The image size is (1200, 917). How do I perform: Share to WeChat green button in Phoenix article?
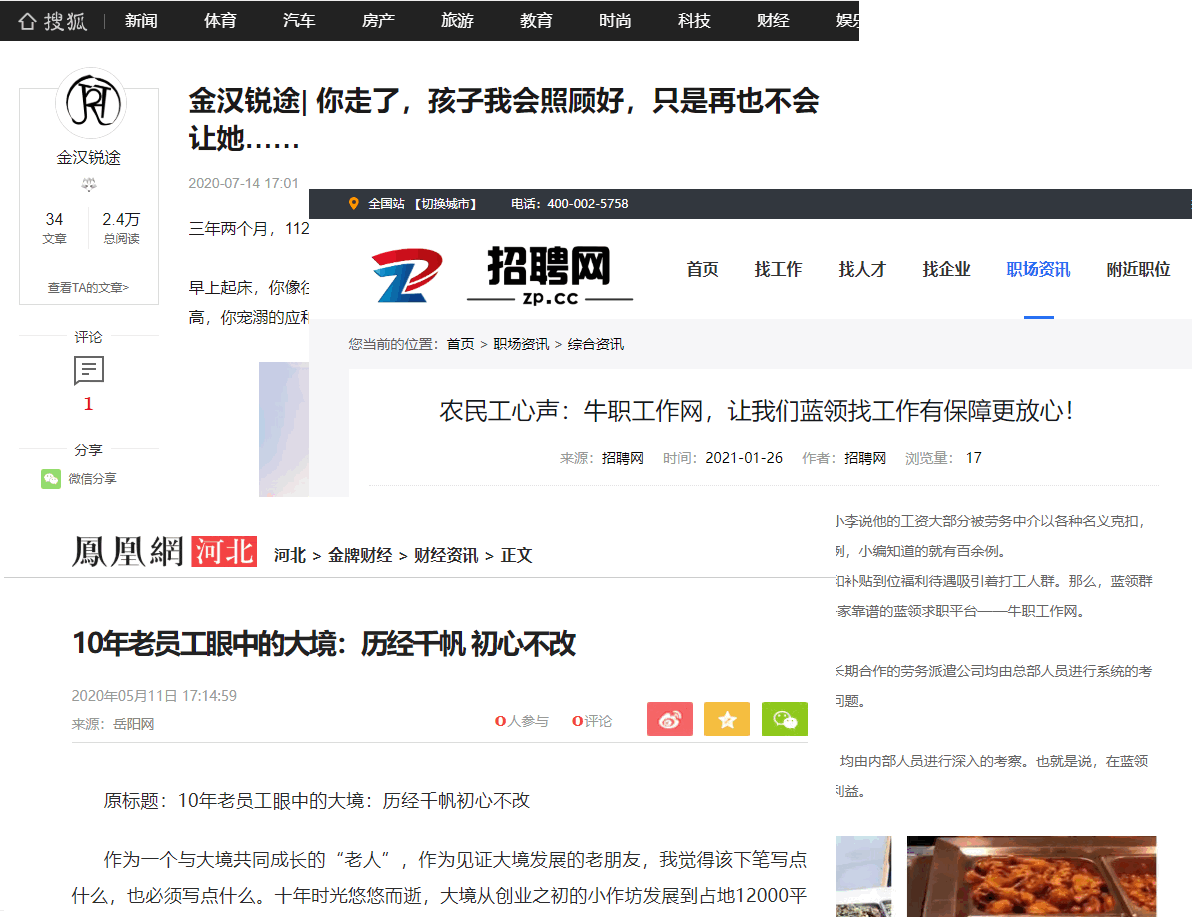tap(785, 719)
